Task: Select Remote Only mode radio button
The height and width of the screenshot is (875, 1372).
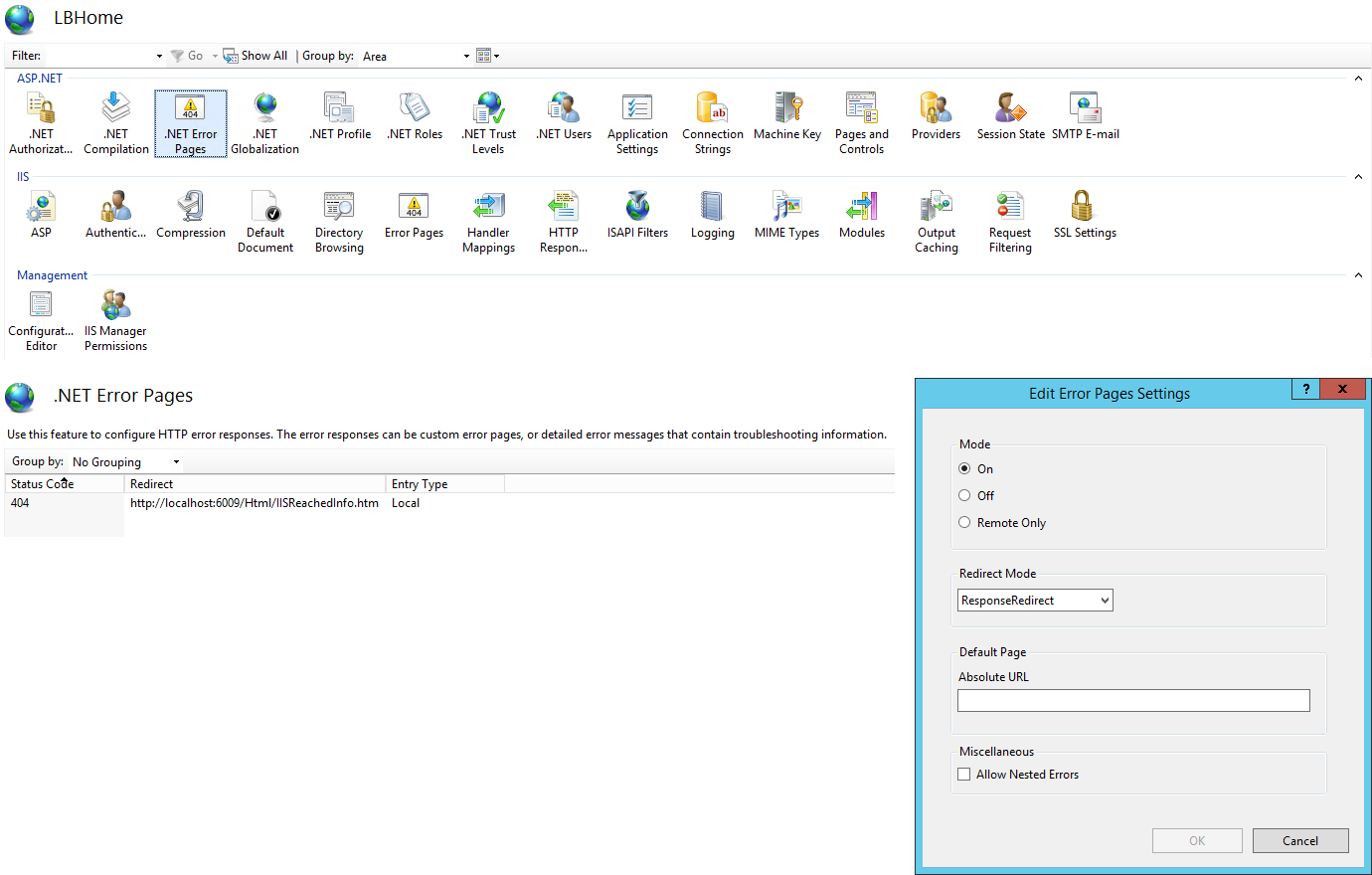Action: pyautogui.click(x=964, y=522)
